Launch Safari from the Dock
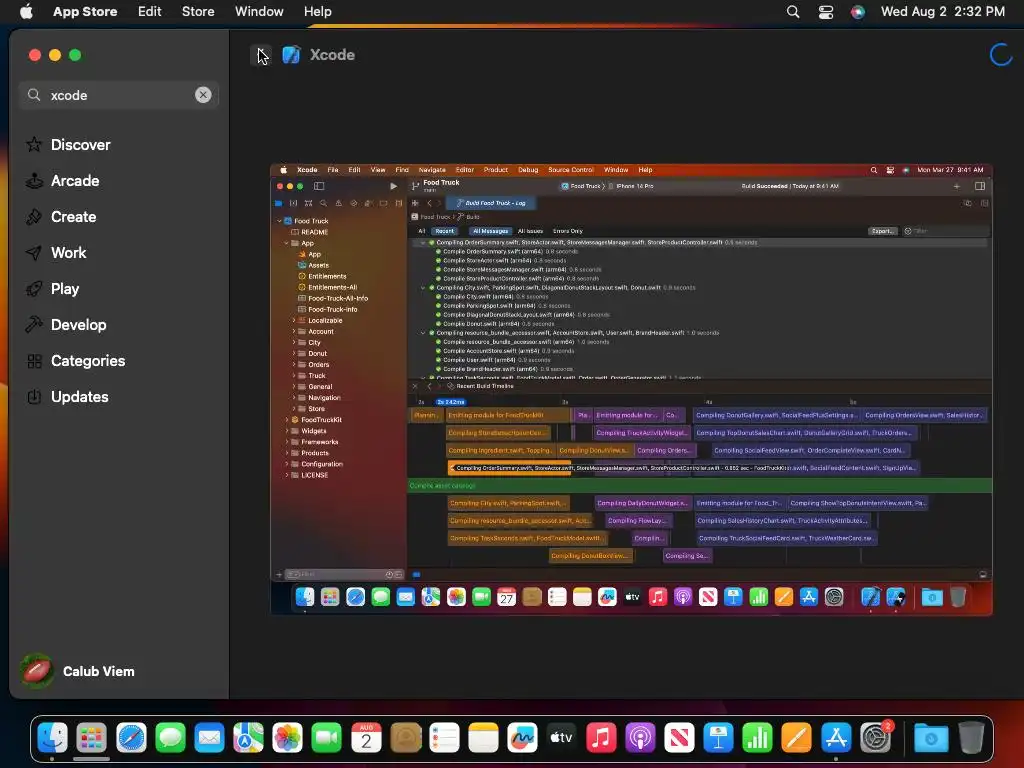This screenshot has width=1024, height=768. [131, 738]
